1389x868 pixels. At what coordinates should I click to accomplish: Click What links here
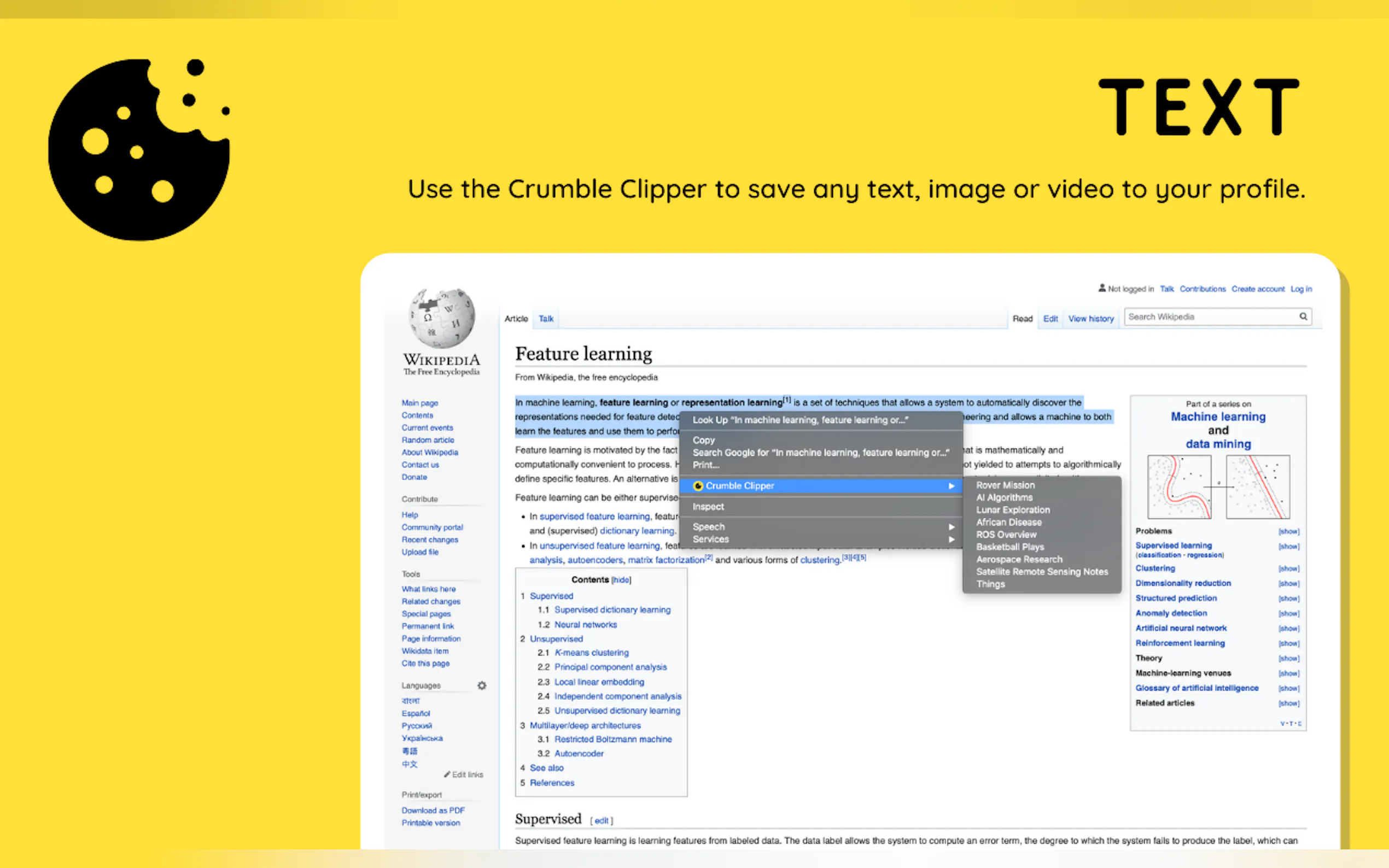[428, 589]
